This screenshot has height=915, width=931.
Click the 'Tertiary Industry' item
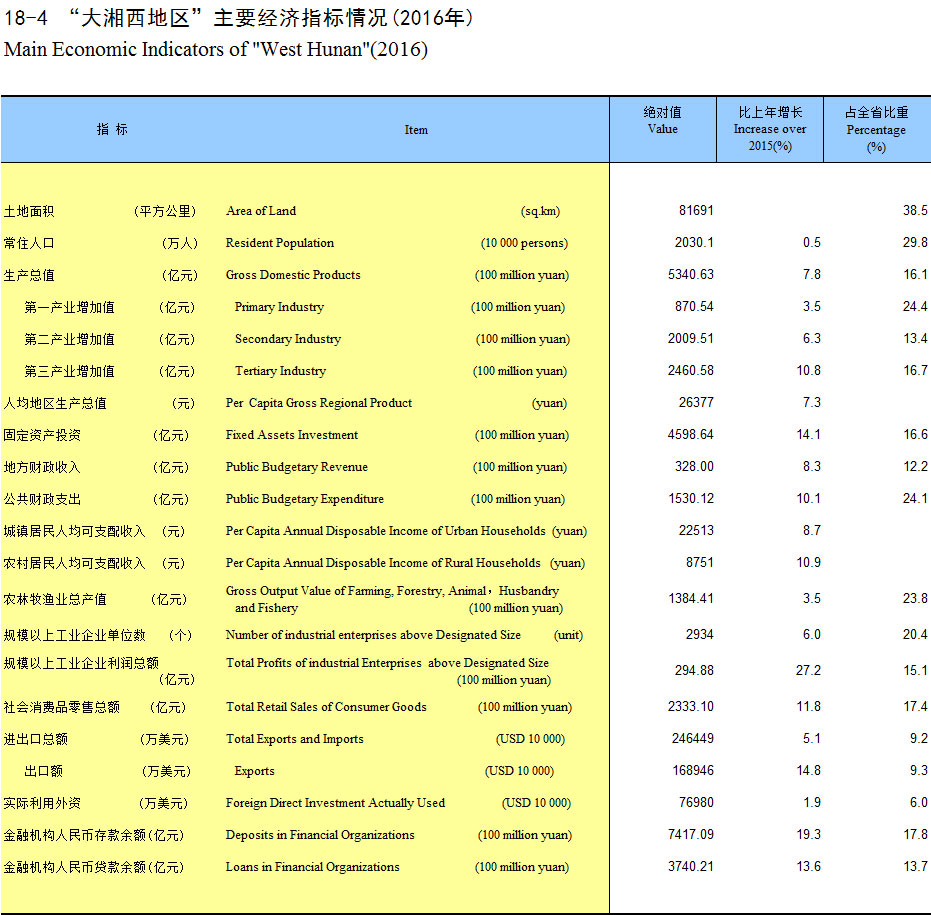click(280, 371)
